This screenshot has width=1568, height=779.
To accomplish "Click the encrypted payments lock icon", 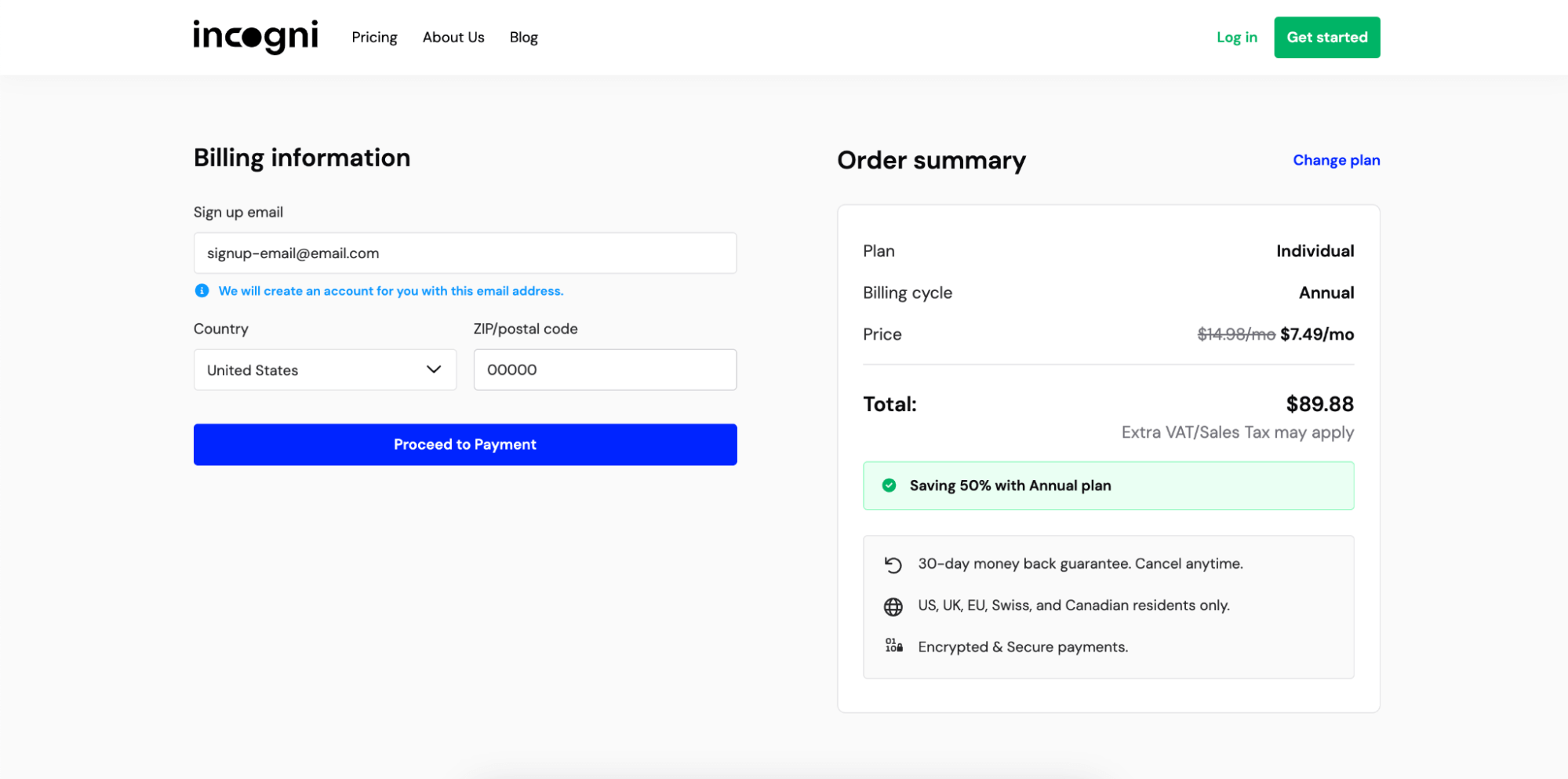I will pos(893,646).
